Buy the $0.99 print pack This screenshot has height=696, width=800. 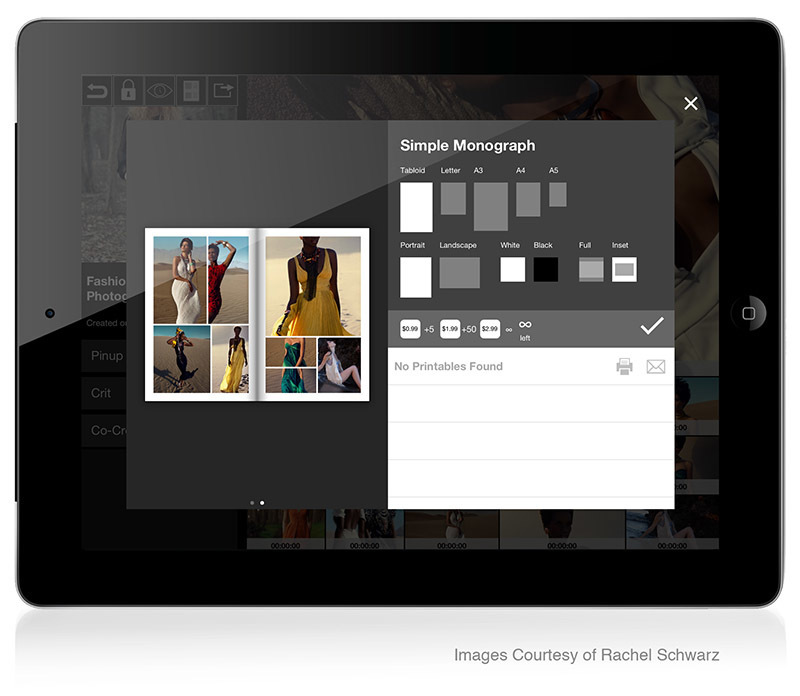(410, 328)
